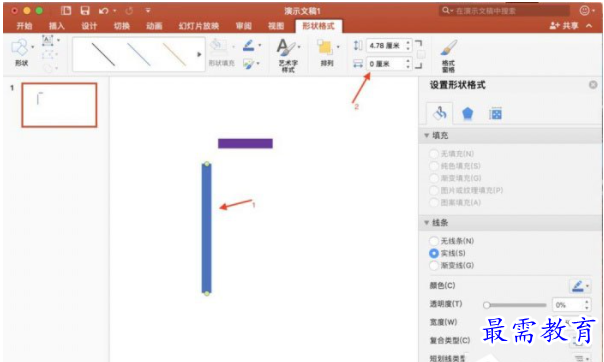Click the 共享 share button
The height and width of the screenshot is (362, 604).
point(564,26)
